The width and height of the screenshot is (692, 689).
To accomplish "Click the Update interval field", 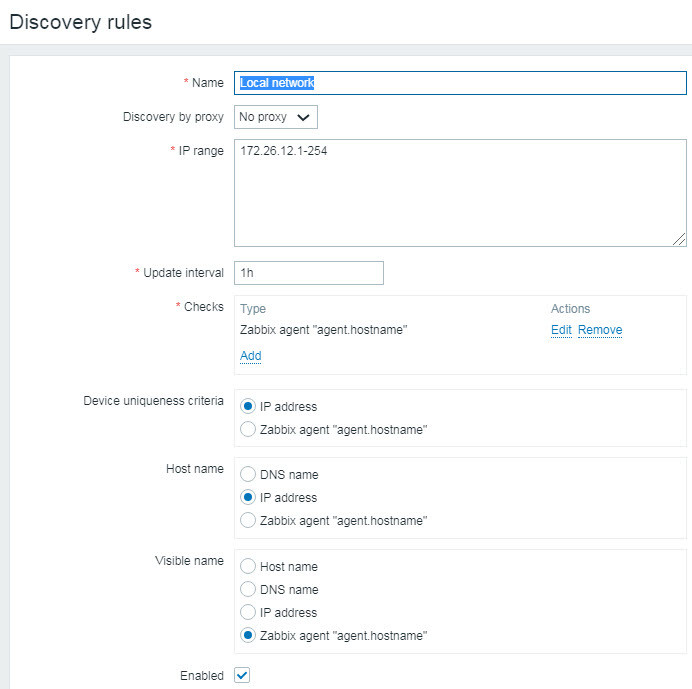I will point(309,273).
